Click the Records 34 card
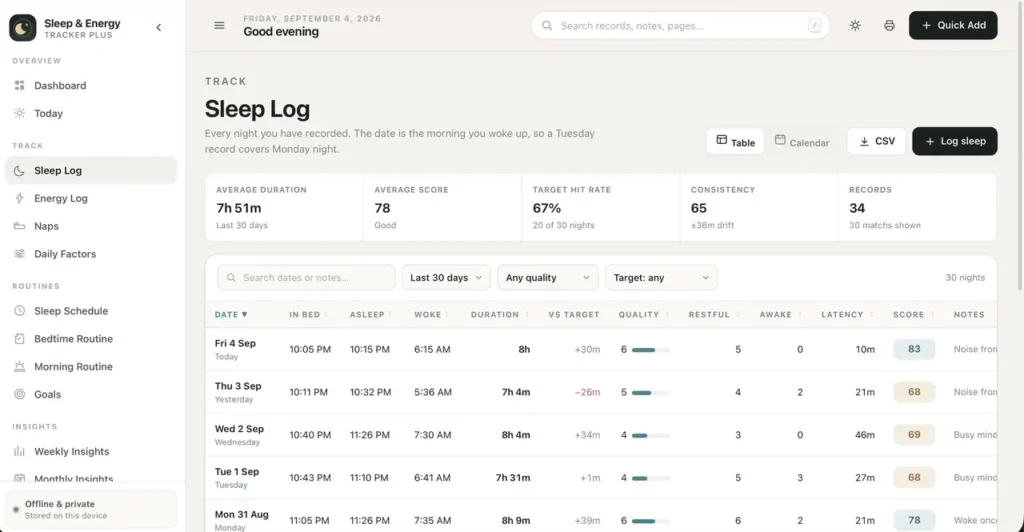Screen dimensions: 1024x532 coord(917,208)
